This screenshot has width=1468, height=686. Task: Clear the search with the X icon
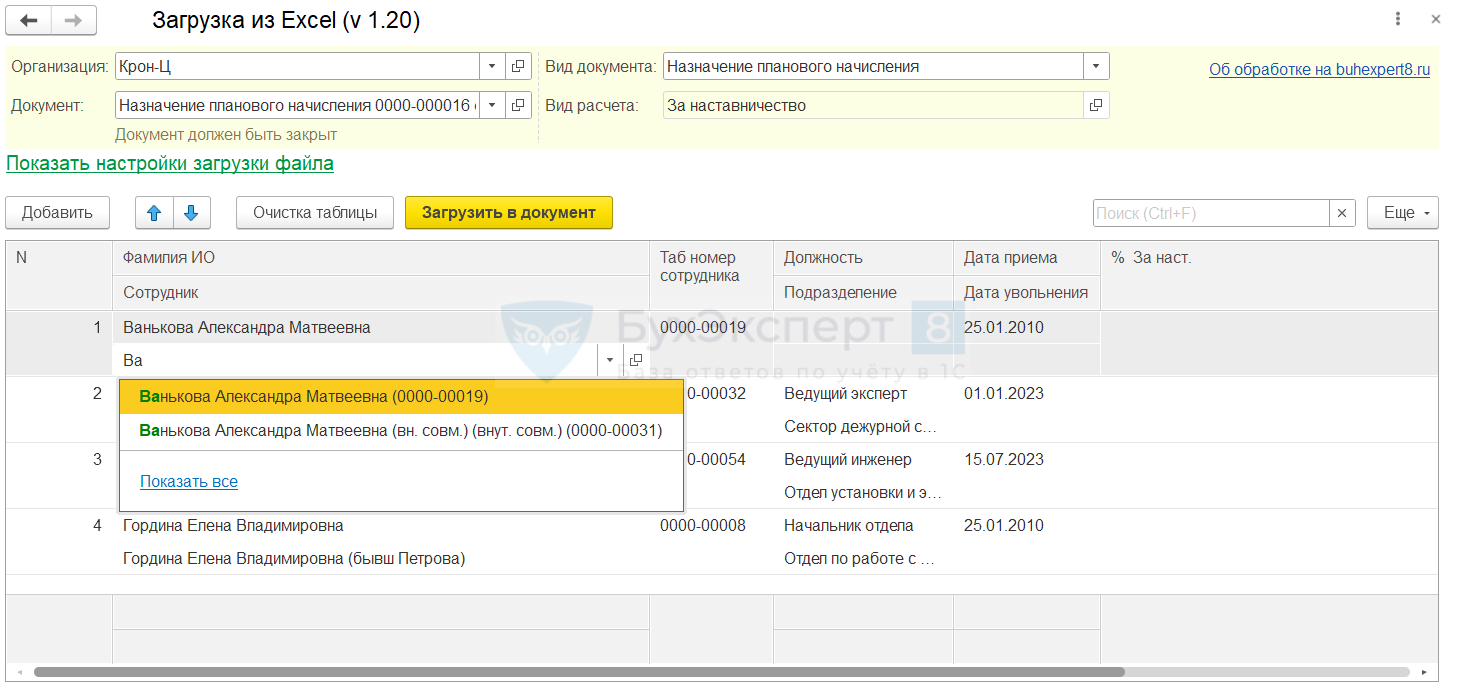pos(1342,213)
